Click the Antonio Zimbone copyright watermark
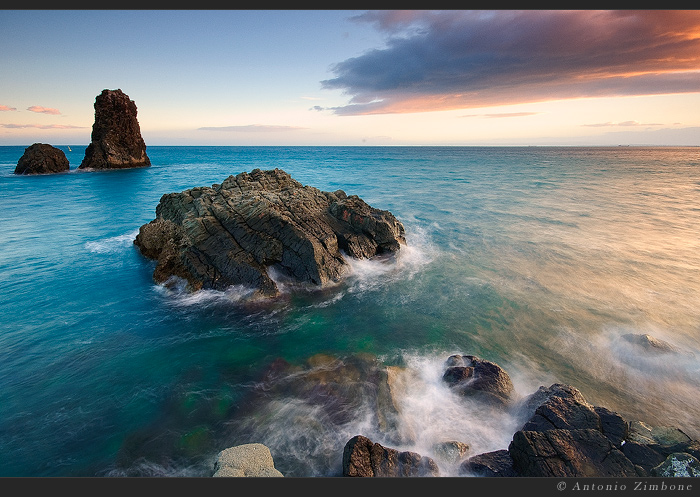The height and width of the screenshot is (497, 700). pyautogui.click(x=624, y=486)
